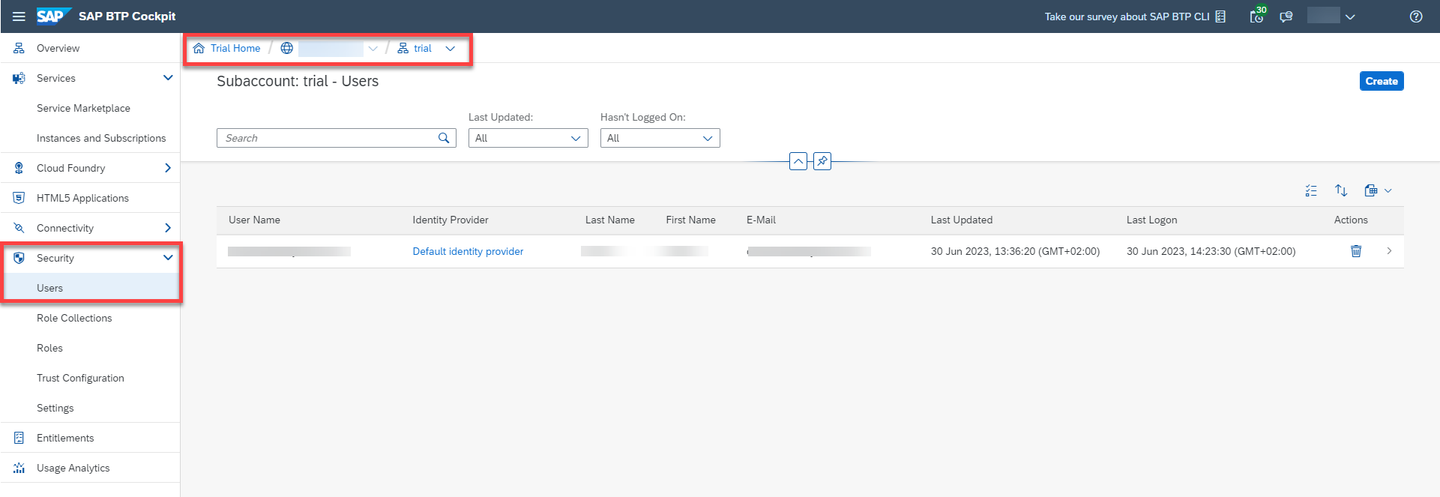Open the Last Updated filter dropdown
Image resolution: width=1440 pixels, height=497 pixels.
[528, 138]
